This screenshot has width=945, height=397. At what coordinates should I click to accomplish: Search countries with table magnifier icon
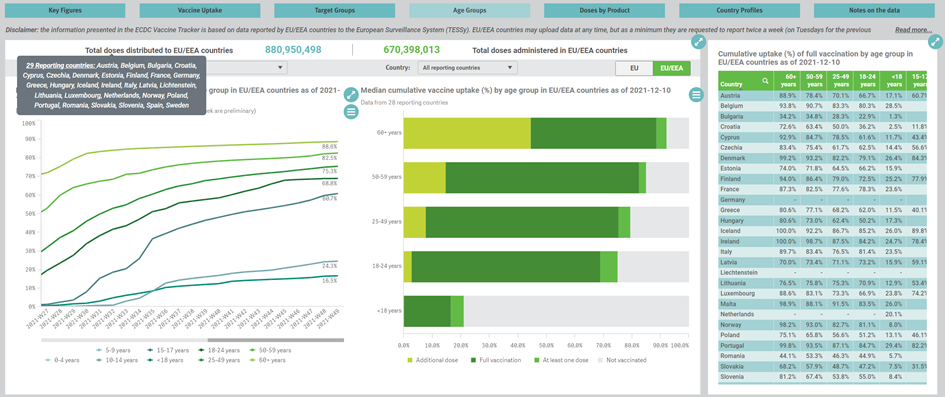(765, 80)
